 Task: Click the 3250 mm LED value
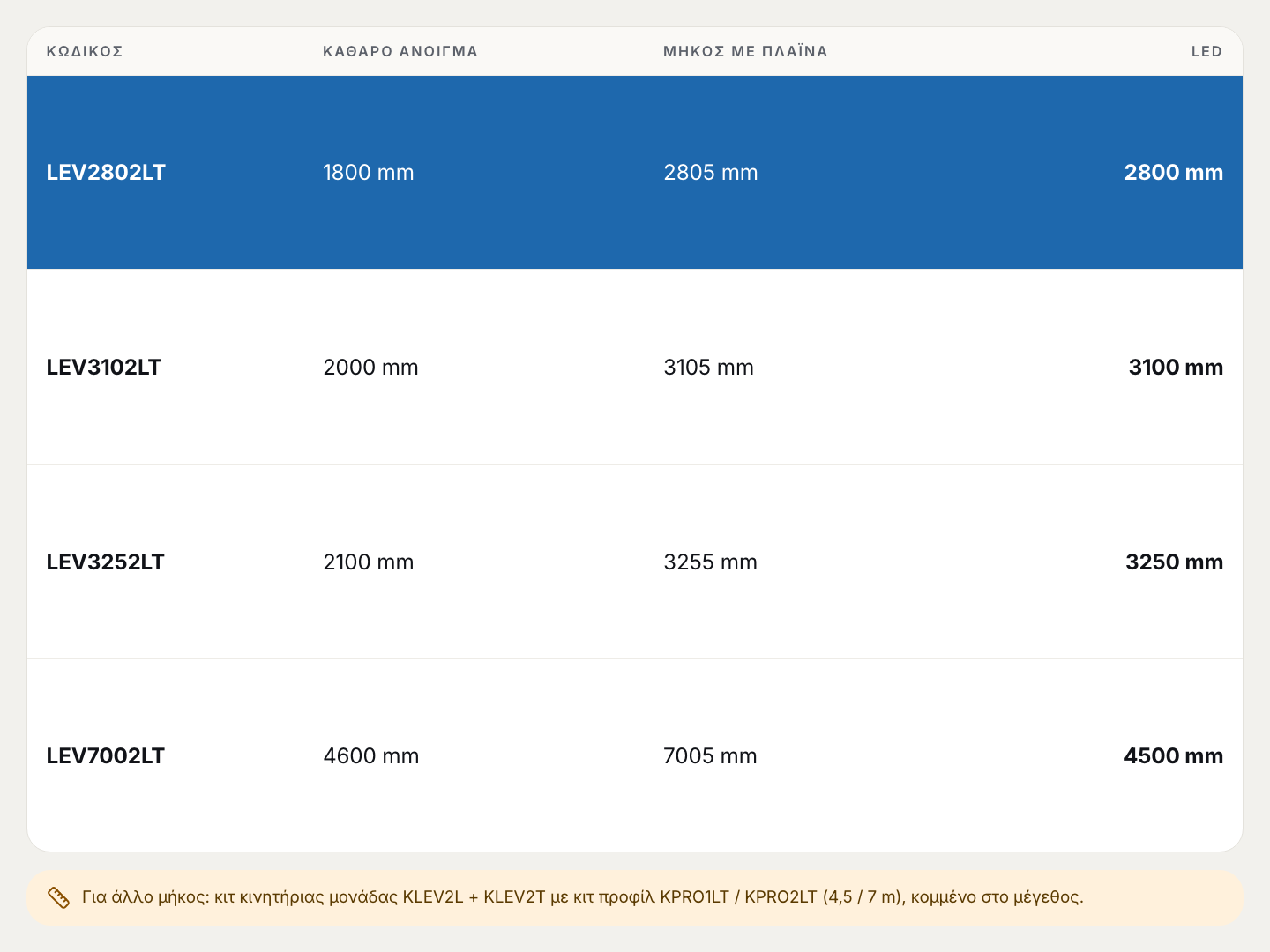[1175, 562]
